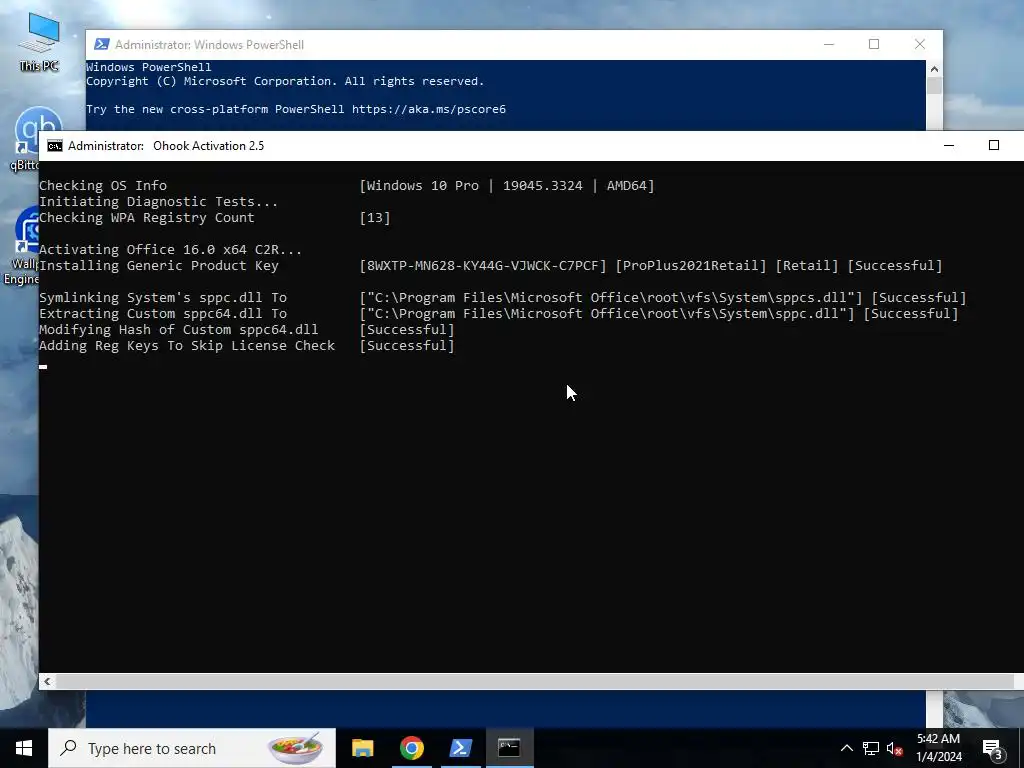Click the [13] registry count value
Viewport: 1024px width, 768px height.
375,217
